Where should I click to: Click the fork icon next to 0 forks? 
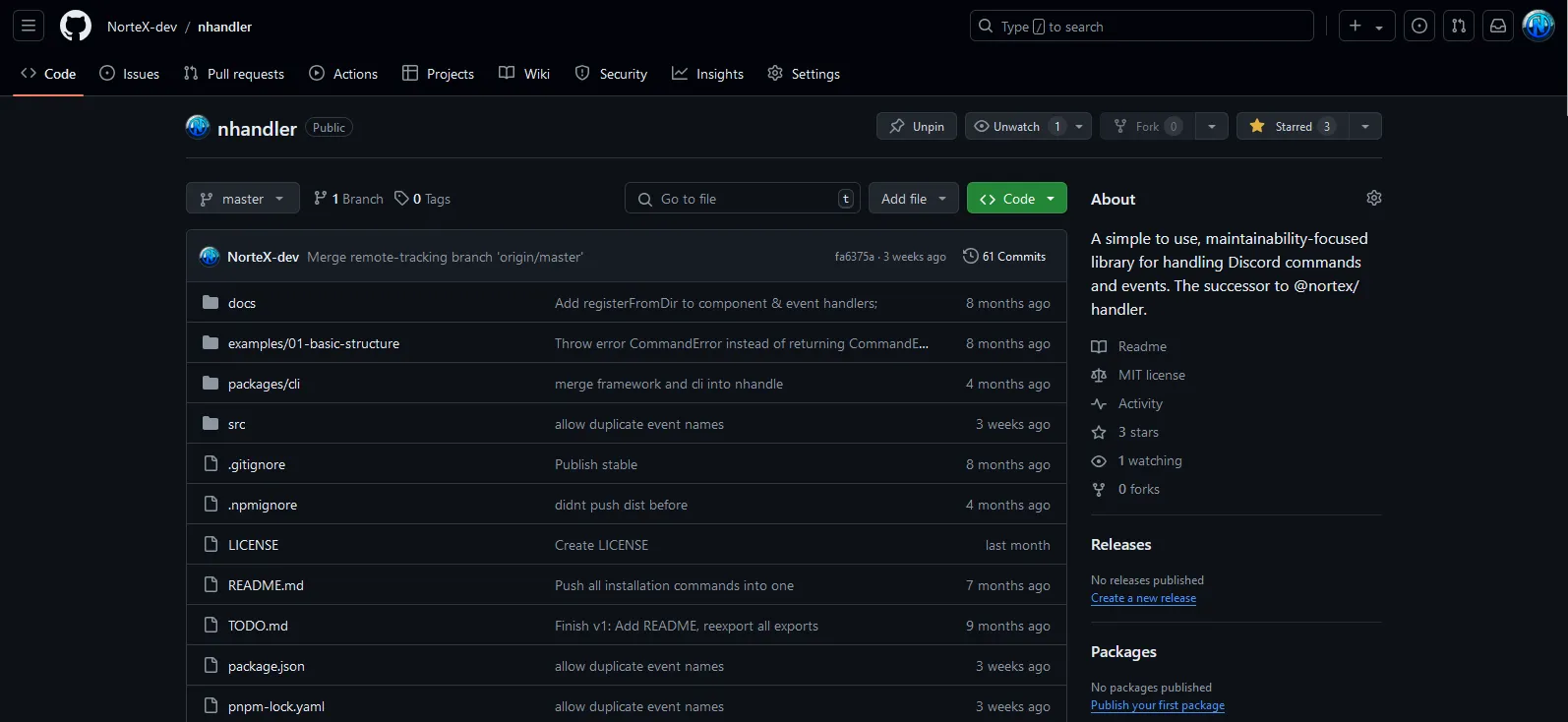point(1099,489)
